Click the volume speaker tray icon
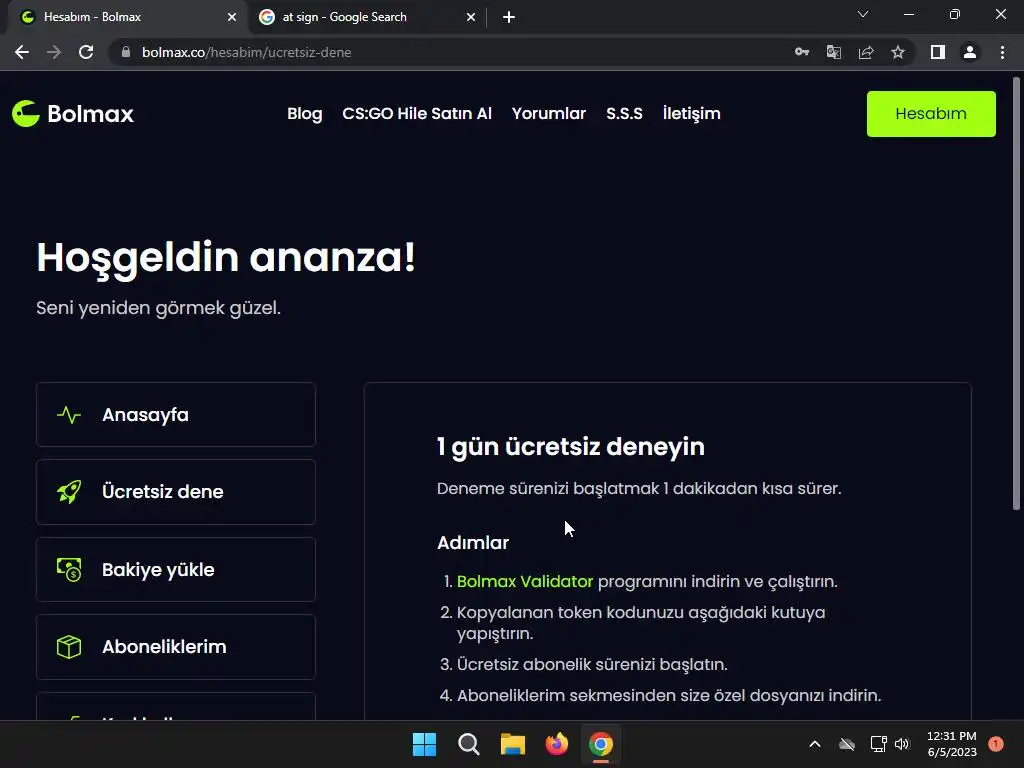Screen dimensions: 1024x768 click(902, 744)
